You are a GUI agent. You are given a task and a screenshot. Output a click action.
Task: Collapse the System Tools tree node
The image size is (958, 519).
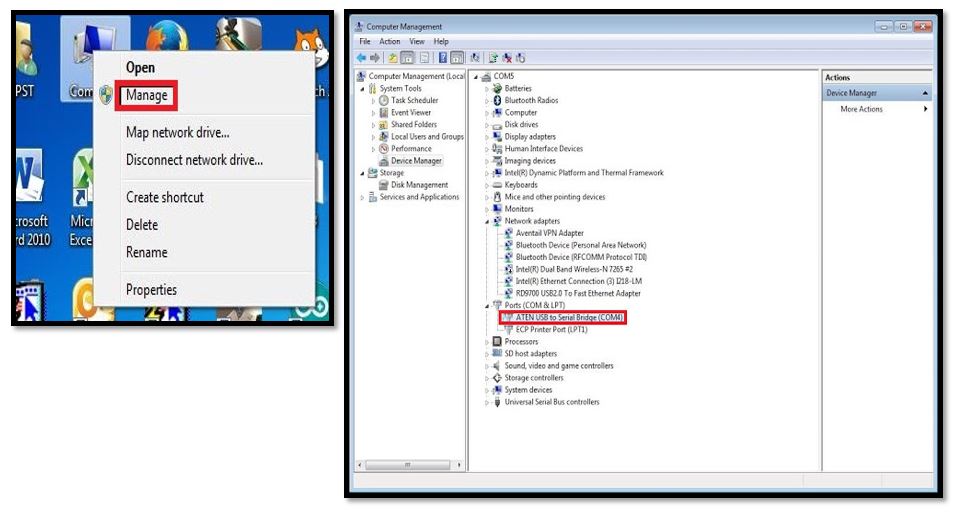pos(362,89)
